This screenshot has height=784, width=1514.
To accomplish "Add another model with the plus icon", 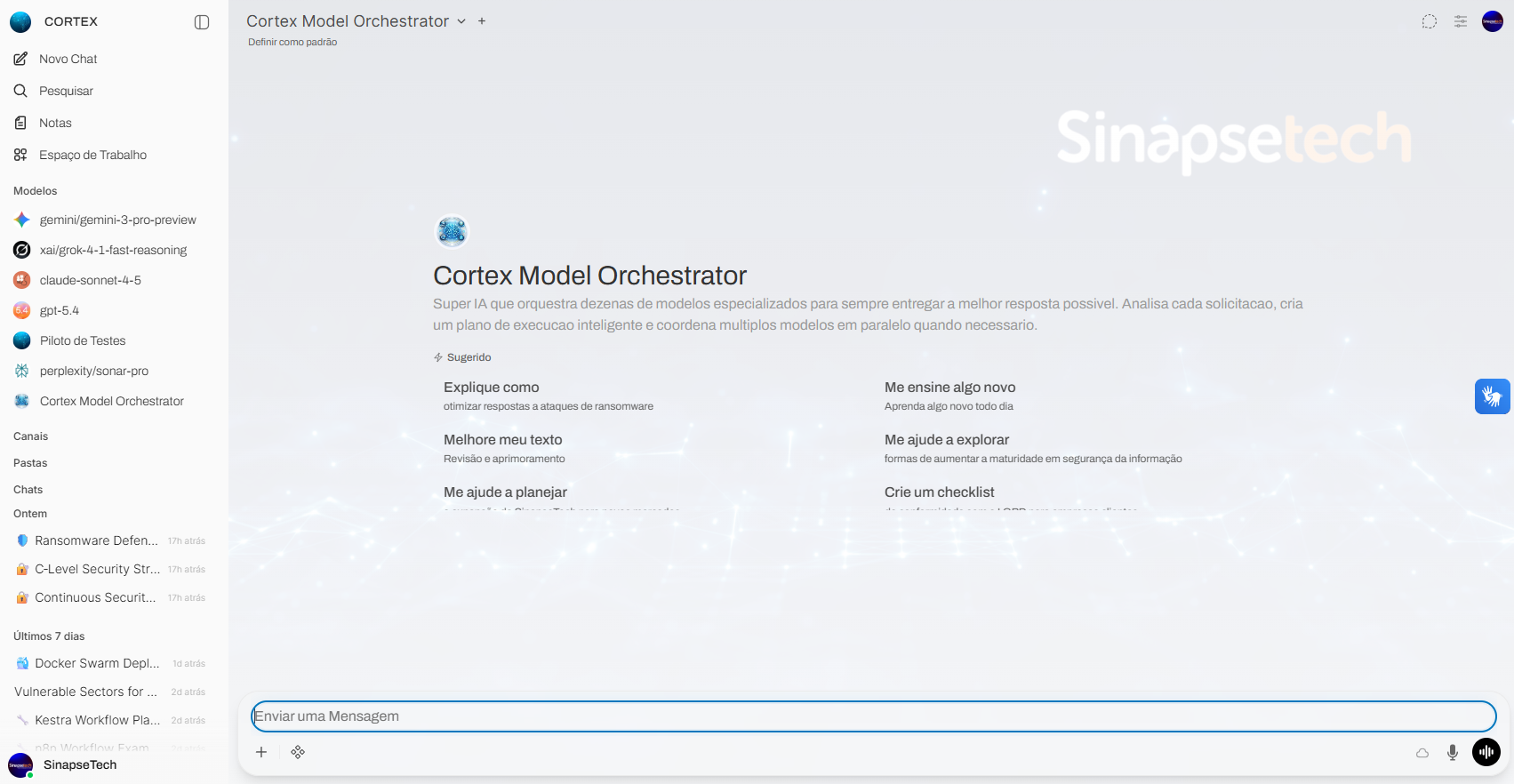I will point(482,21).
